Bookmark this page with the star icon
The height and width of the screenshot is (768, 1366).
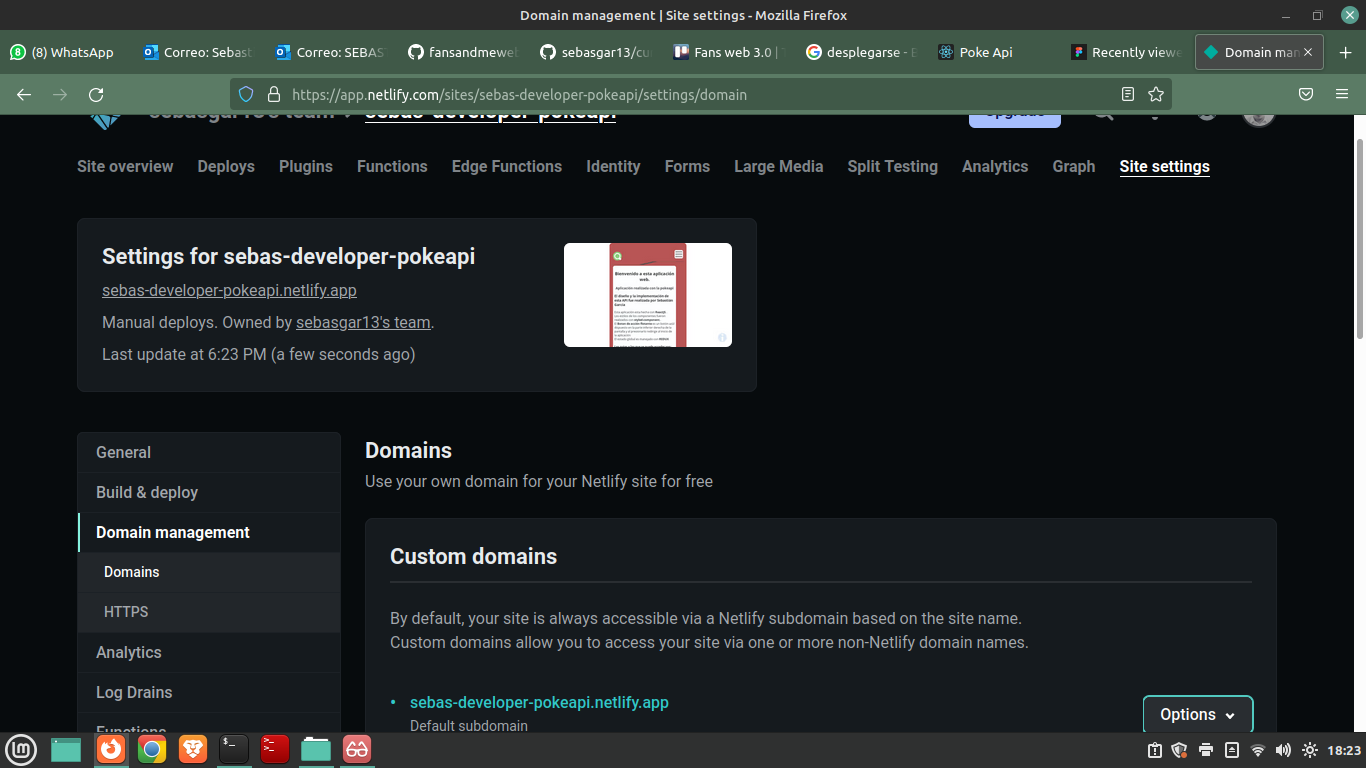1156,95
